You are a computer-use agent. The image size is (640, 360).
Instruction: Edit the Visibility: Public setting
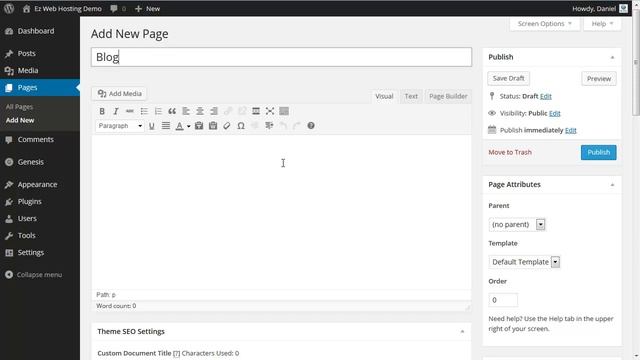555,113
